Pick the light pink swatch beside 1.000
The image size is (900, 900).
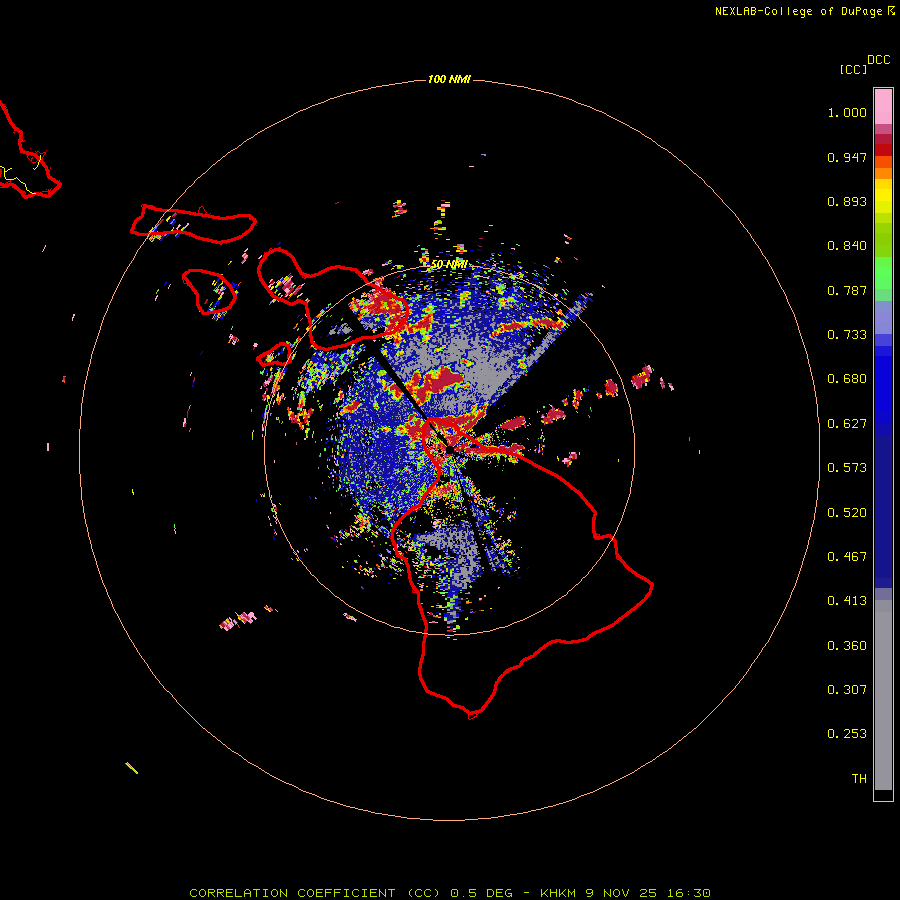point(883,107)
